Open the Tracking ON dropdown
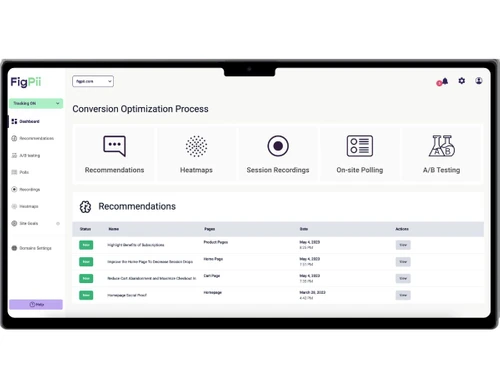The width and height of the screenshot is (500, 375). pyautogui.click(x=36, y=103)
